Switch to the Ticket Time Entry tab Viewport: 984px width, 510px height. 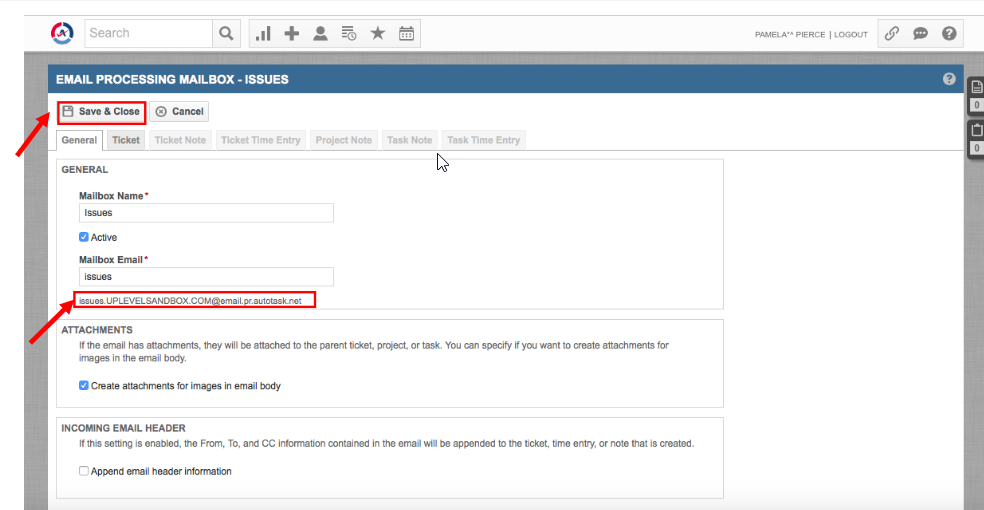260,141
